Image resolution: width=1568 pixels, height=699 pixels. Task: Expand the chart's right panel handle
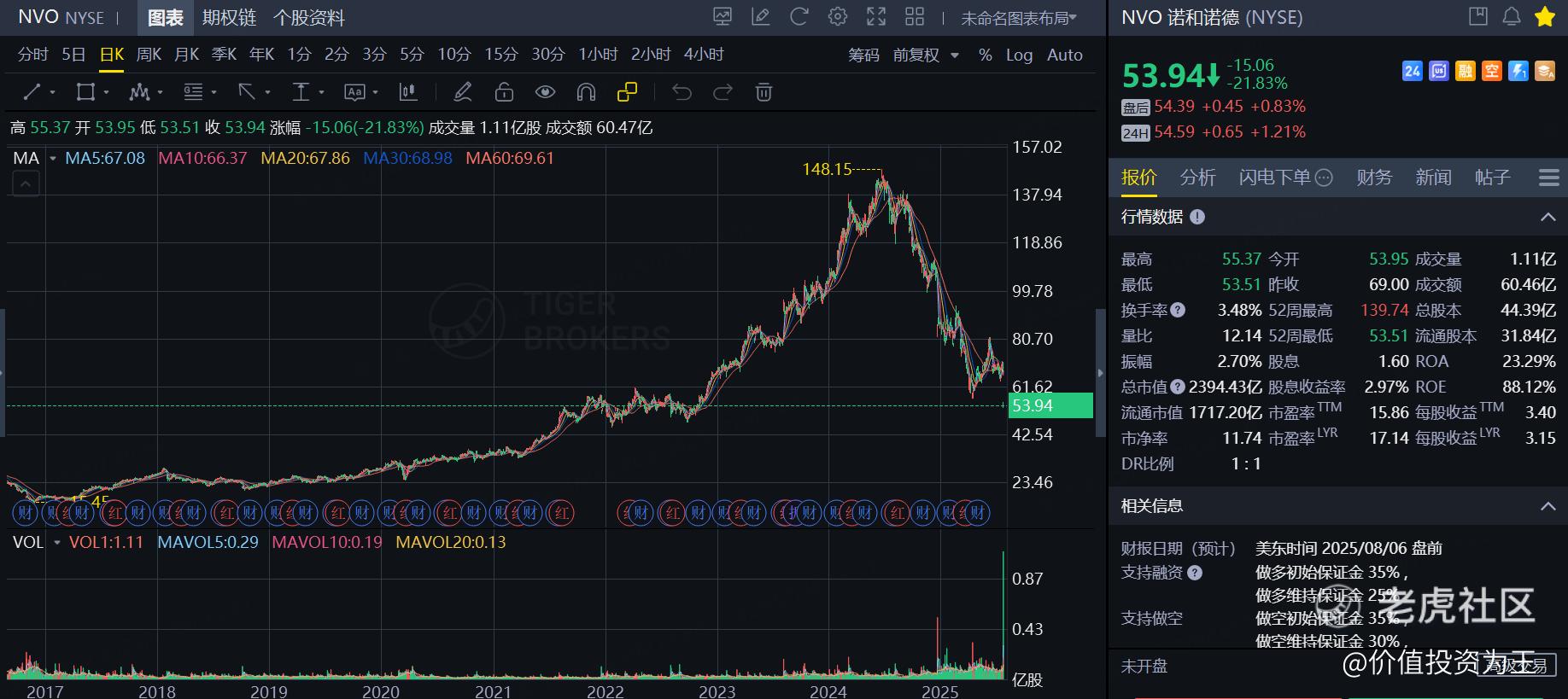[1100, 373]
